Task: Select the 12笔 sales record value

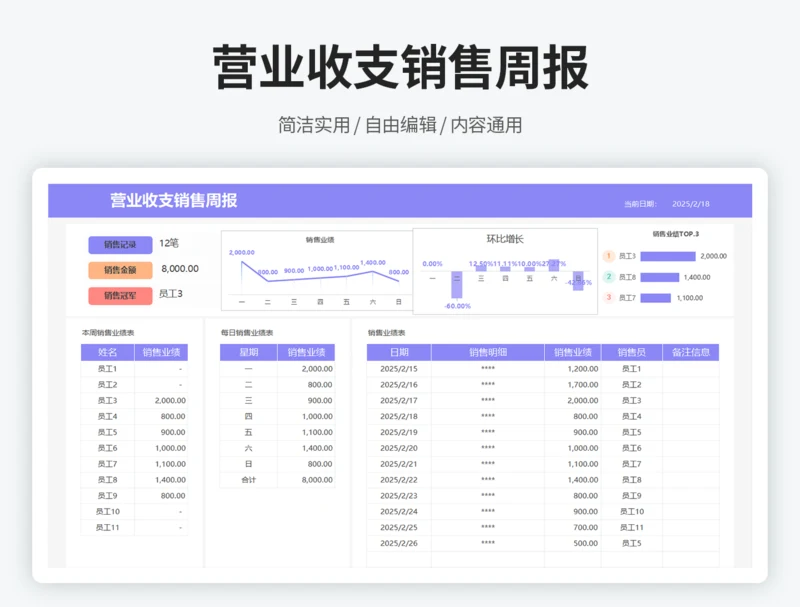Action: click(x=169, y=243)
